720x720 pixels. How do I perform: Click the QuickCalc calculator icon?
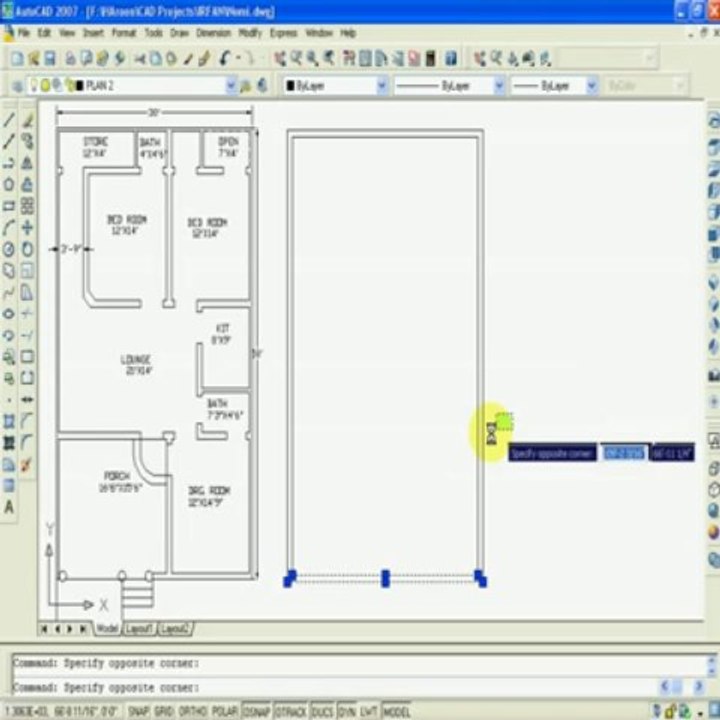(430, 59)
